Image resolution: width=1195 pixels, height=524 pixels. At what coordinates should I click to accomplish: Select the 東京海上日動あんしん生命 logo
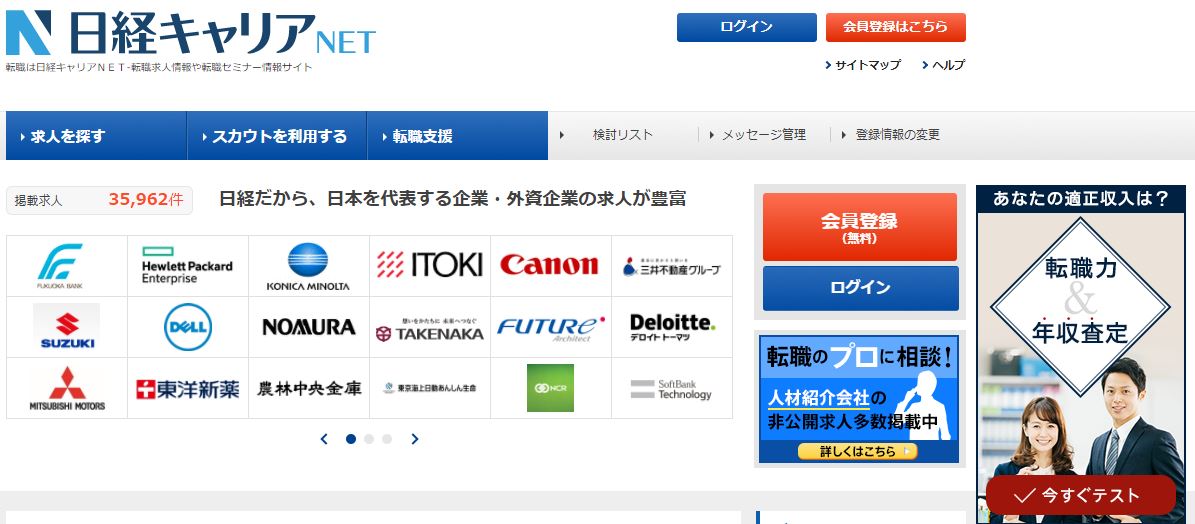click(x=430, y=388)
